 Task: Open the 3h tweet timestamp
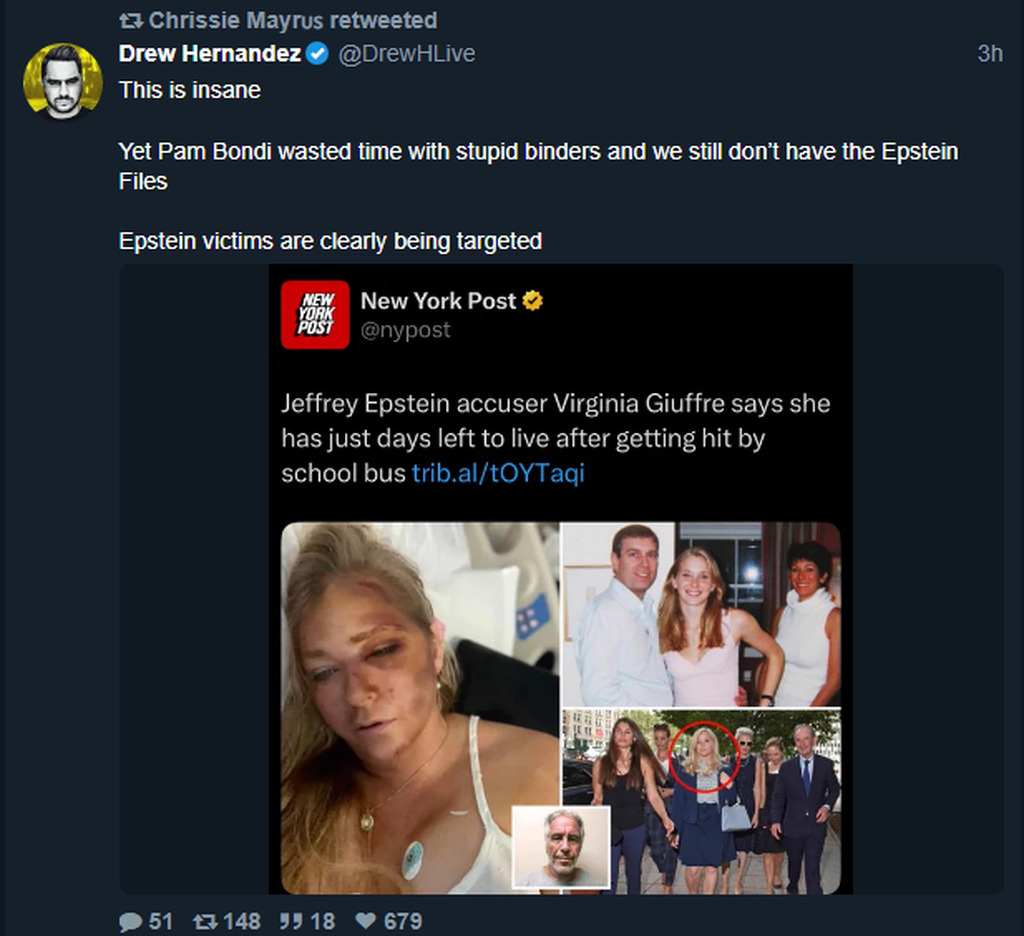pos(989,54)
